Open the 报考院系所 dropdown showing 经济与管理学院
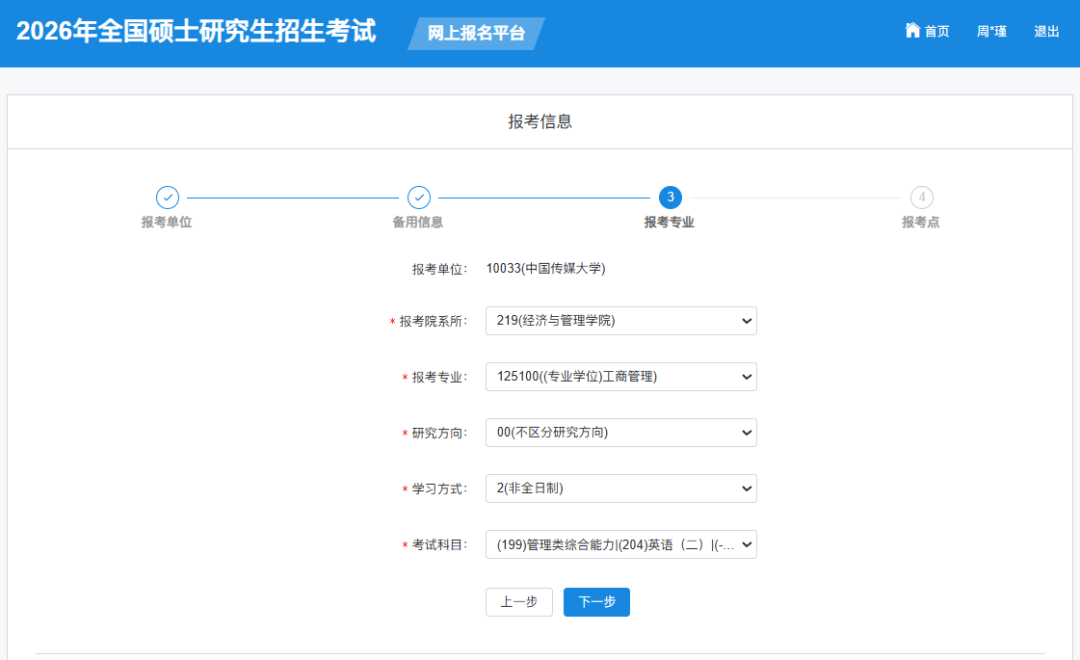The image size is (1080, 660). pyautogui.click(x=620, y=320)
